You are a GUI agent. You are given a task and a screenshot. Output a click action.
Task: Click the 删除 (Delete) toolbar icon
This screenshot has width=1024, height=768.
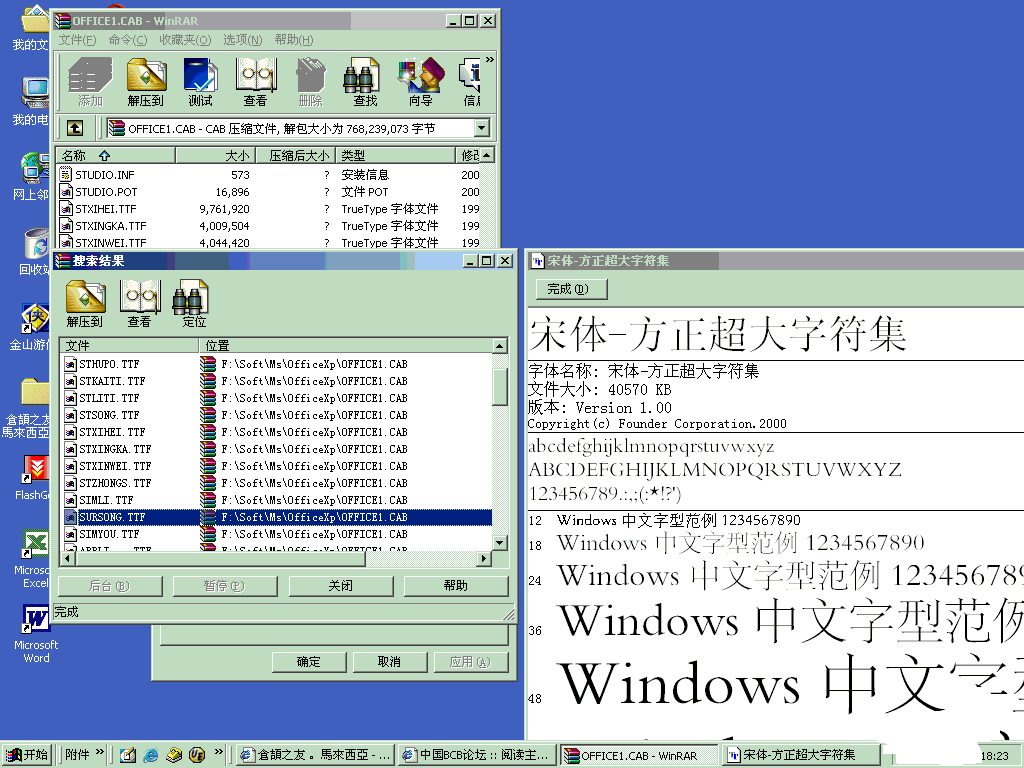(310, 82)
